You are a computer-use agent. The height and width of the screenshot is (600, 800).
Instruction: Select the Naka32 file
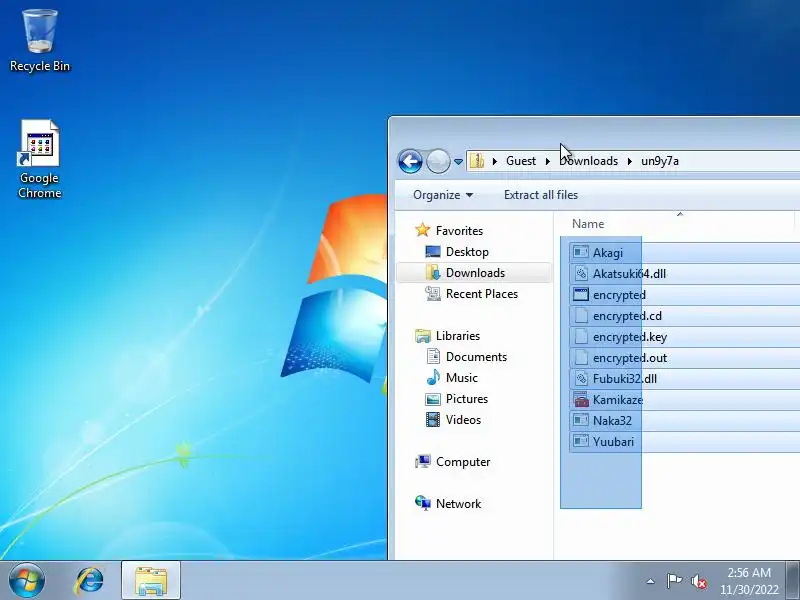612,421
